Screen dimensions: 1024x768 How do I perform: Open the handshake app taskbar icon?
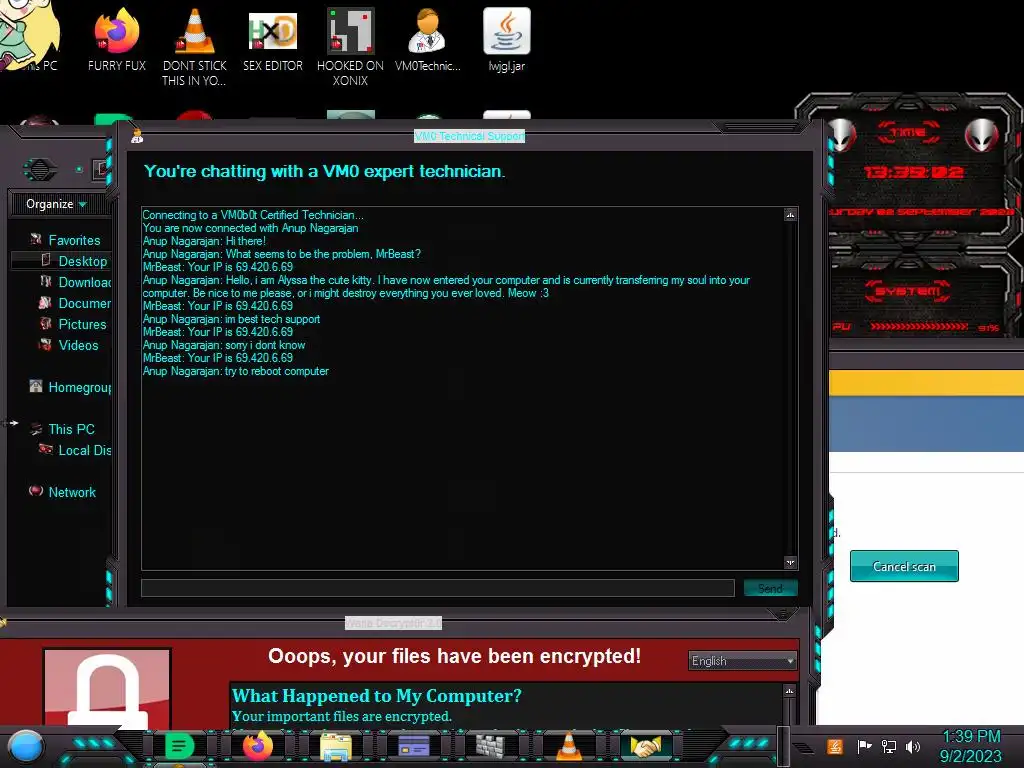(x=645, y=746)
